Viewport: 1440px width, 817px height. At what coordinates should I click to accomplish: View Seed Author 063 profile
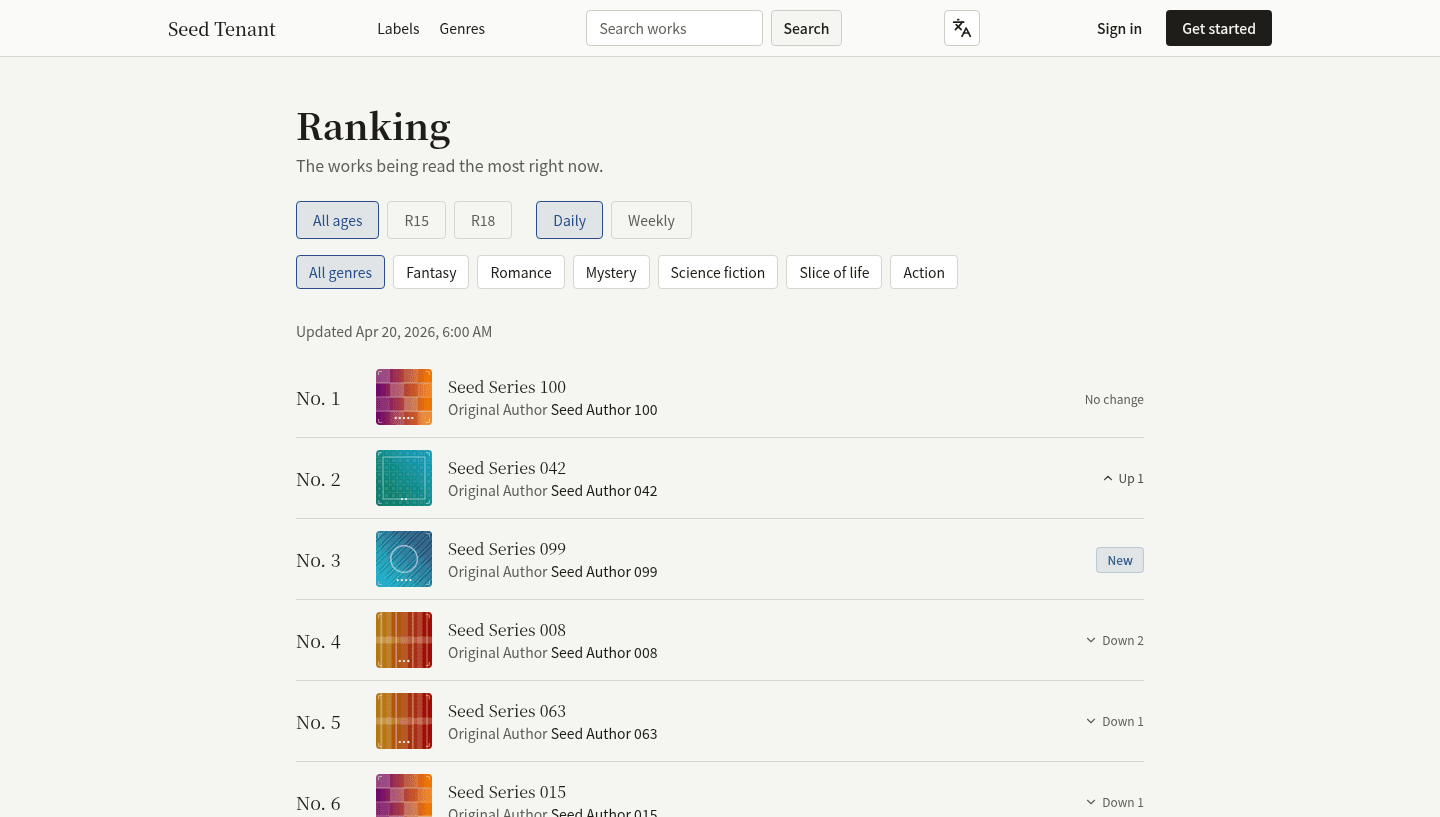tap(604, 734)
